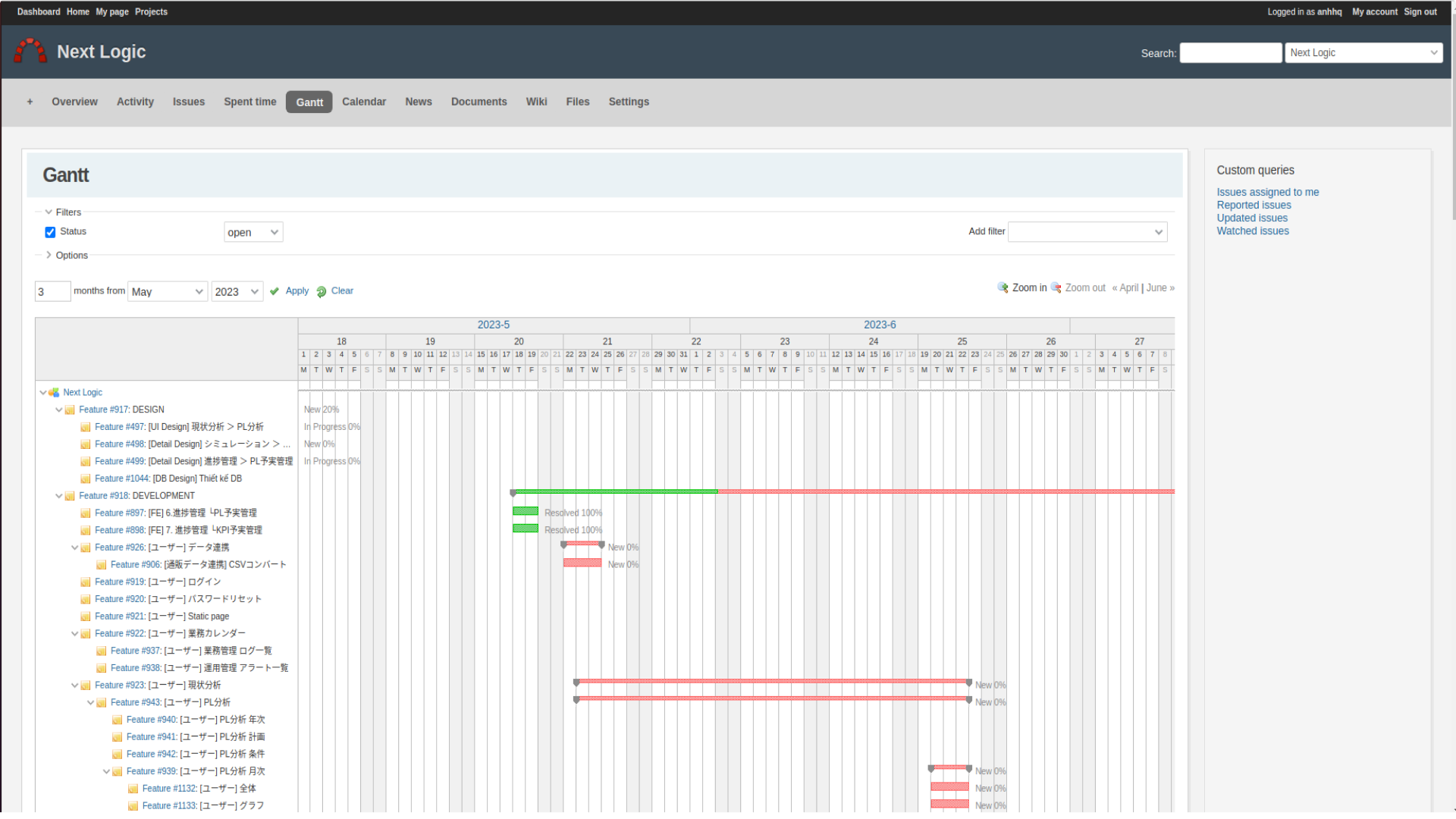Collapse Feature #918 DEVELOPMENT tree node
The height and width of the screenshot is (819, 1456).
(58, 496)
